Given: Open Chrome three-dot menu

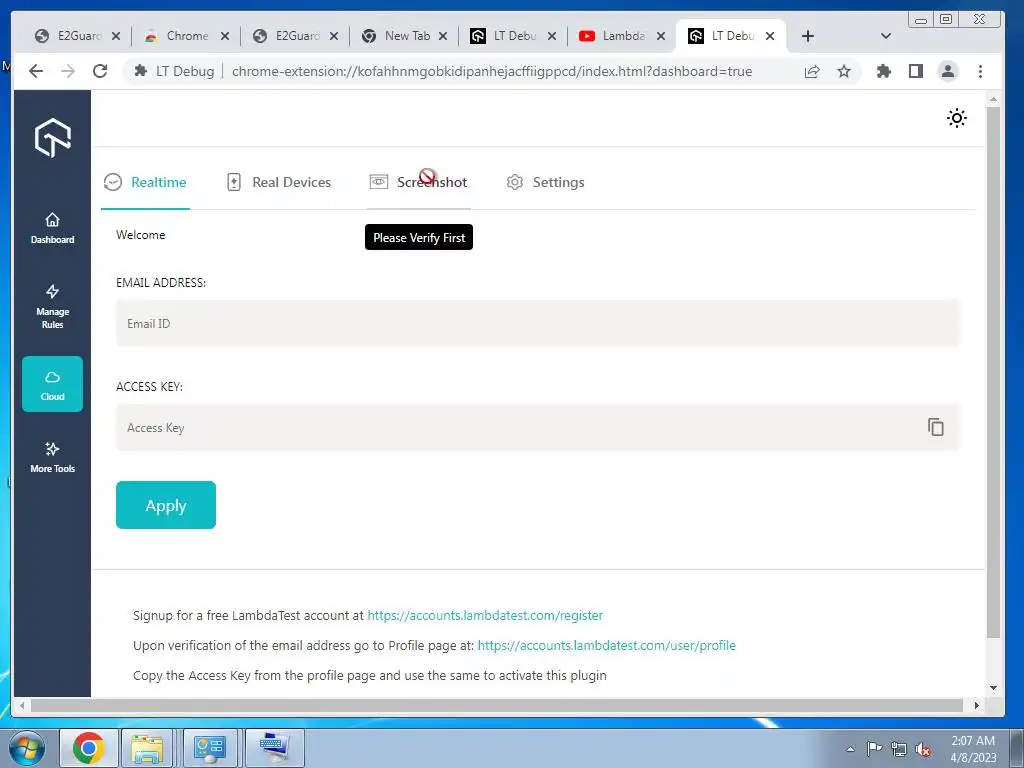Looking at the screenshot, I should [x=980, y=71].
